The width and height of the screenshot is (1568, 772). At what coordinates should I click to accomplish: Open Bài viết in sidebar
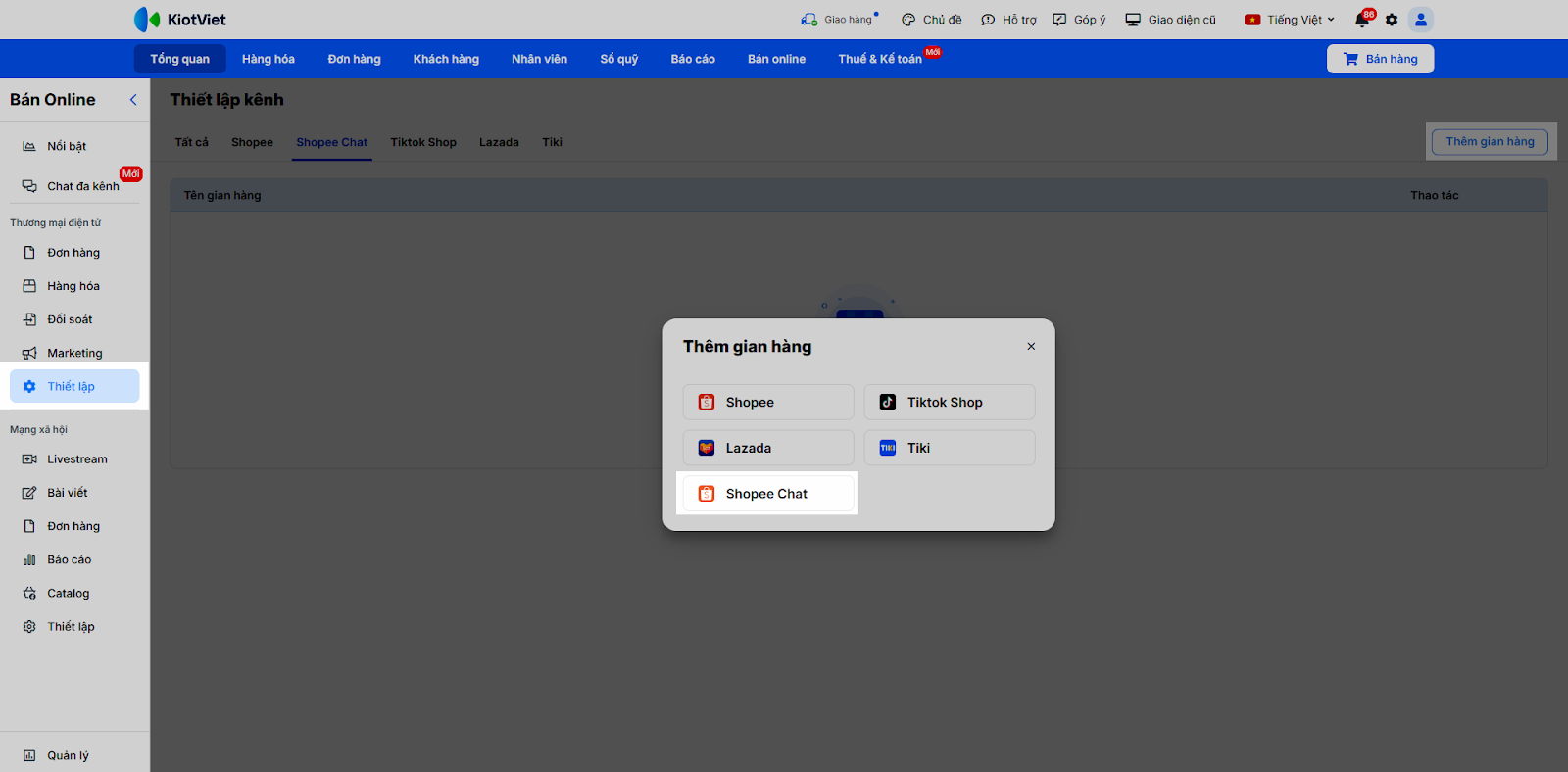click(74, 493)
